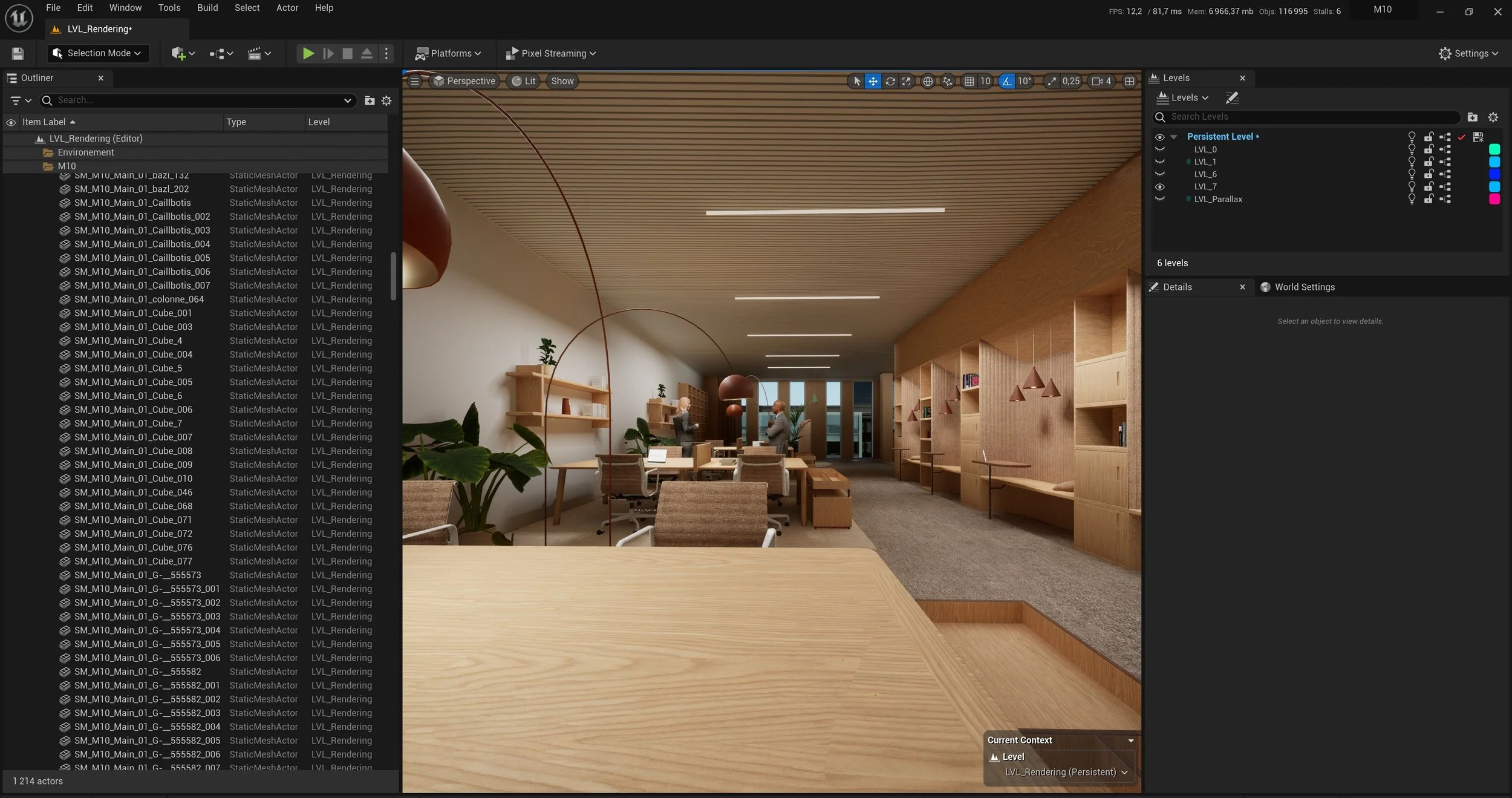Screen dimensions: 1512x798
Task: Expand the Platforms dropdown
Action: click(x=448, y=53)
